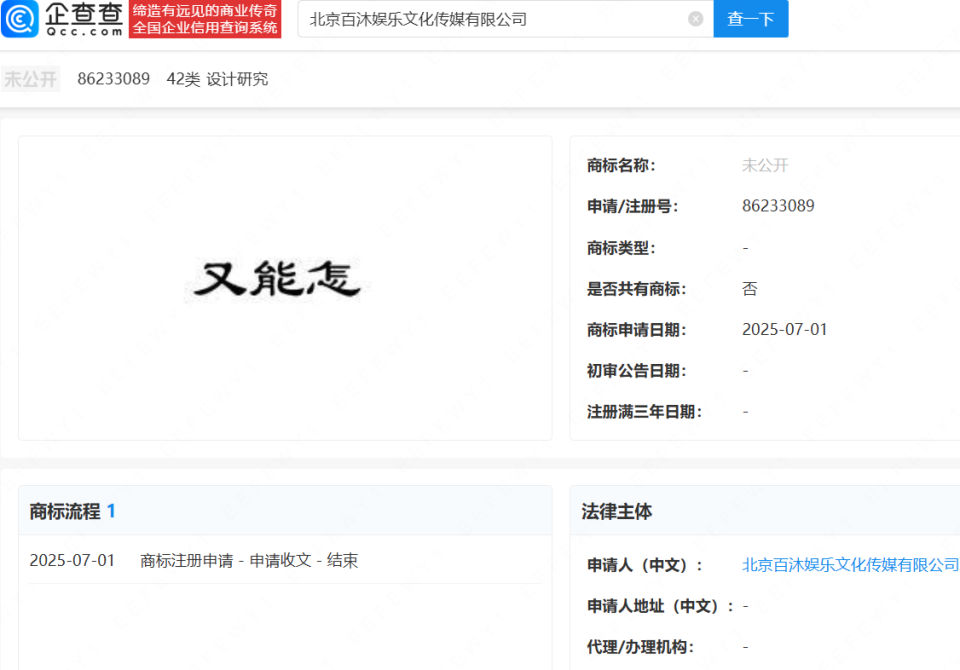Click the 代理/办理机构 label
960x670 pixels.
640,647
